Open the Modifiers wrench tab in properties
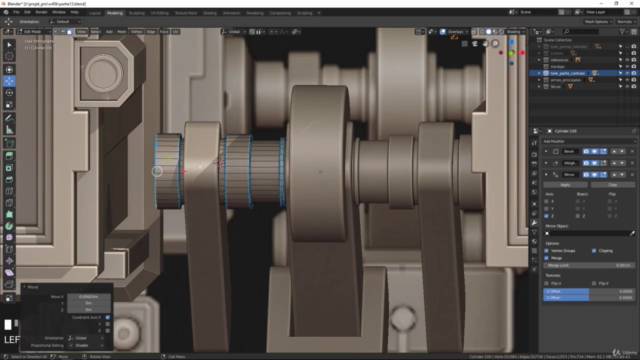This screenshot has width=640, height=360. point(534,222)
